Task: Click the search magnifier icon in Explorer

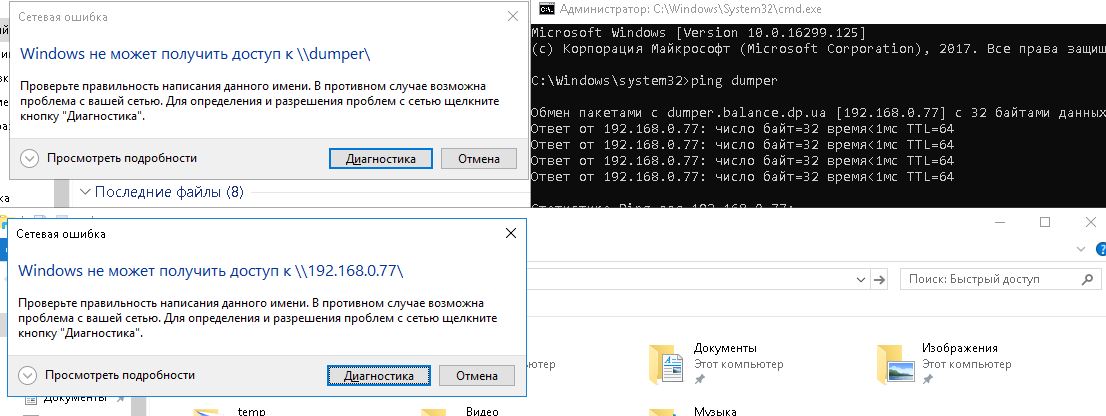Action: (x=1087, y=279)
